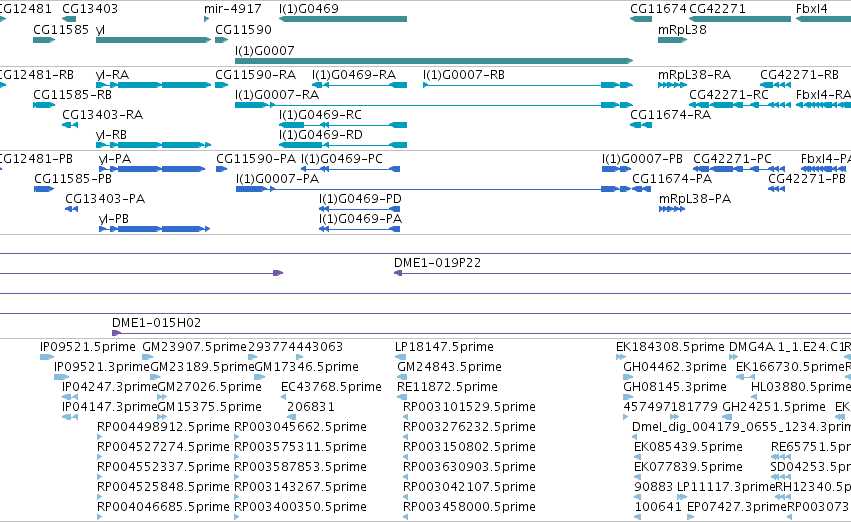This screenshot has width=851, height=522.
Task: Open protein CG42271-PC
Action: [x=732, y=159]
